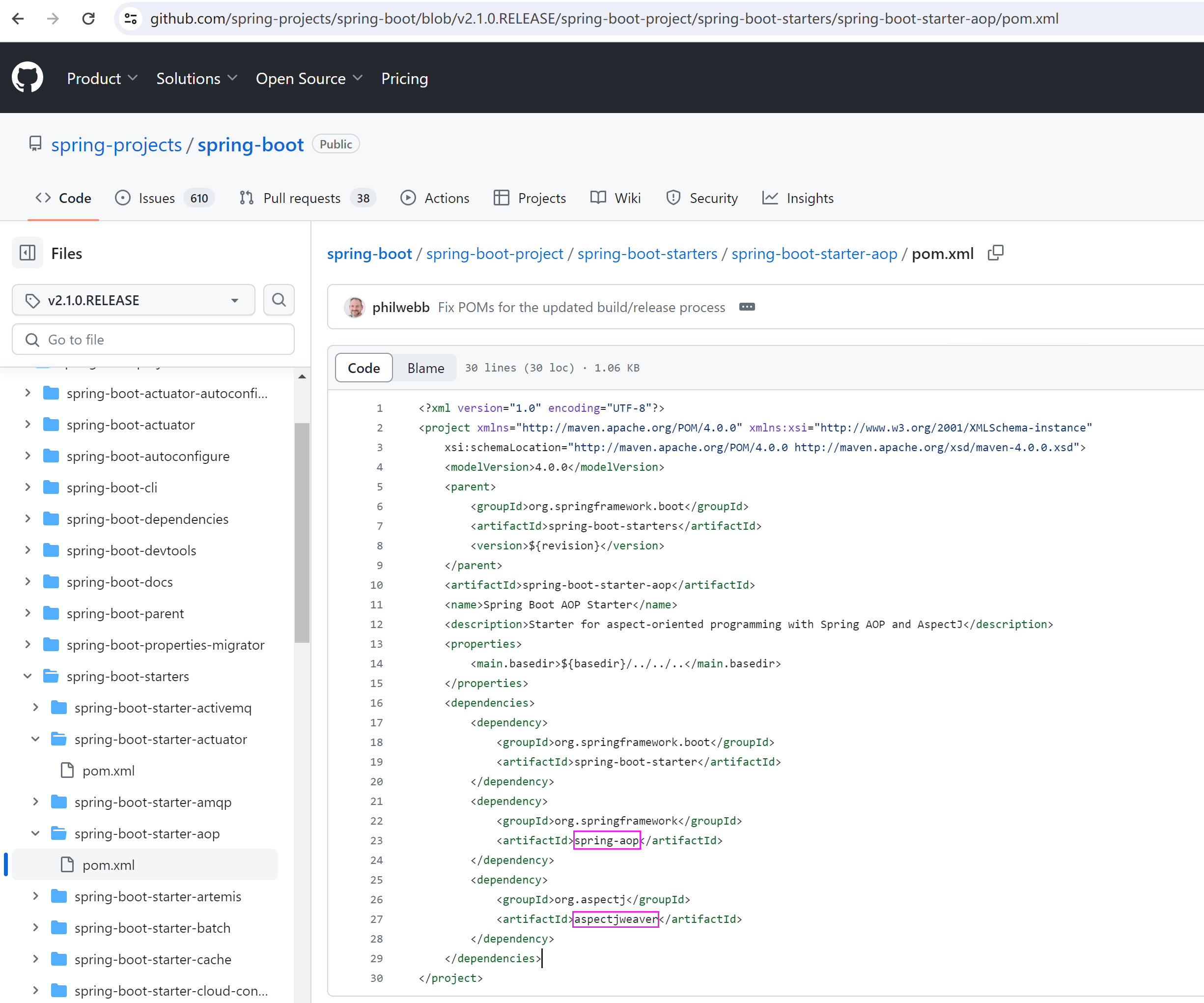Click spring-boot-project breadcrumb link
This screenshot has height=1003, width=1204.
point(495,254)
